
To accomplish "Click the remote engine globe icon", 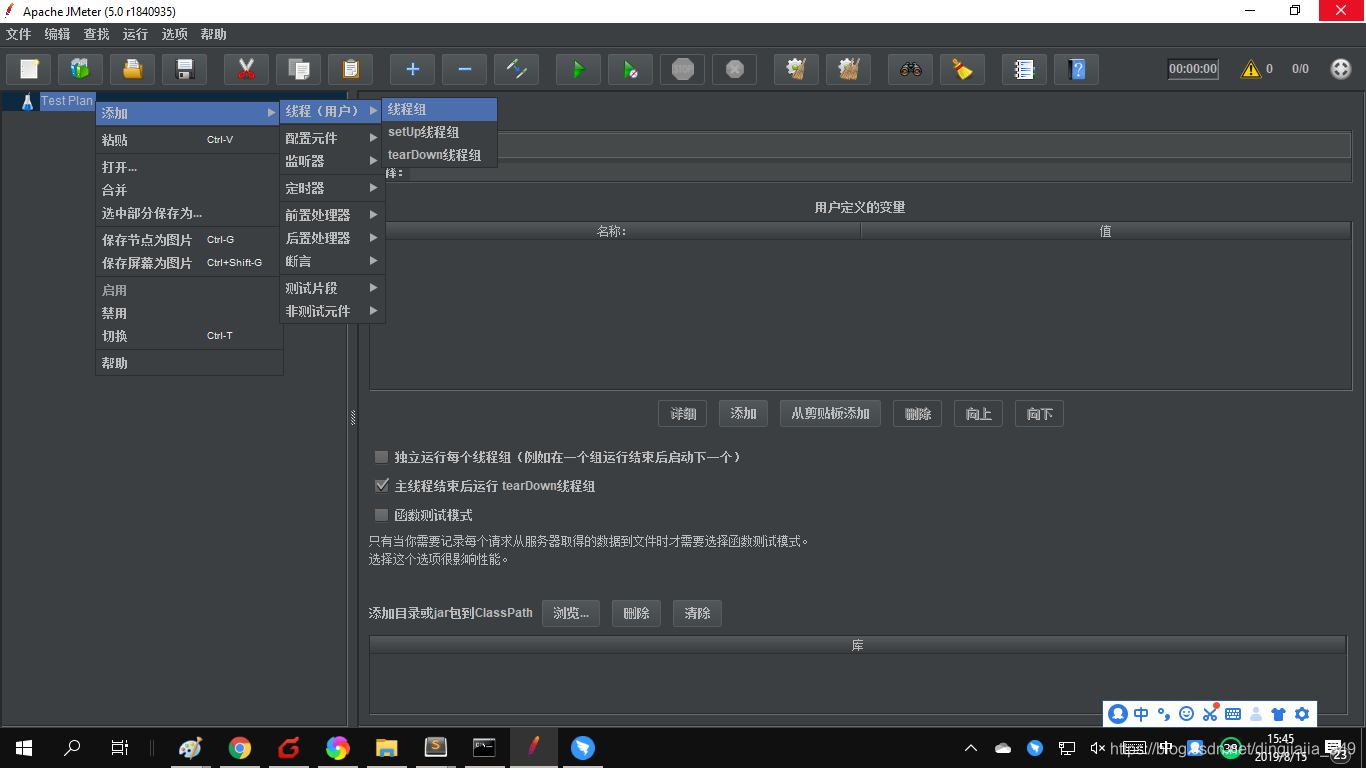I will click(x=1341, y=69).
